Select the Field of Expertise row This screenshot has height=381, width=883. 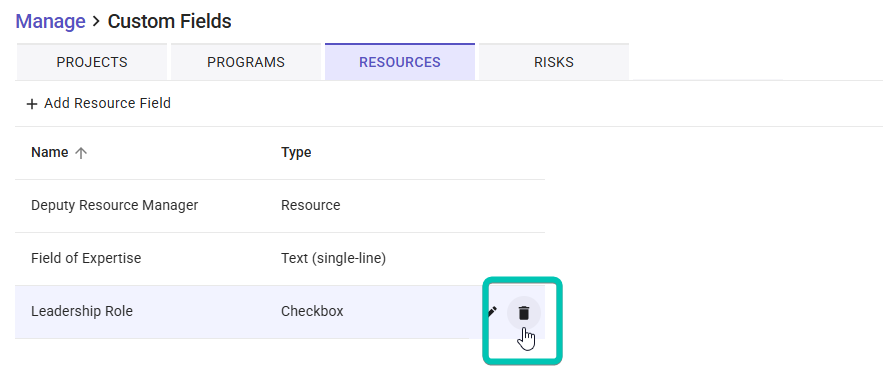(x=280, y=258)
